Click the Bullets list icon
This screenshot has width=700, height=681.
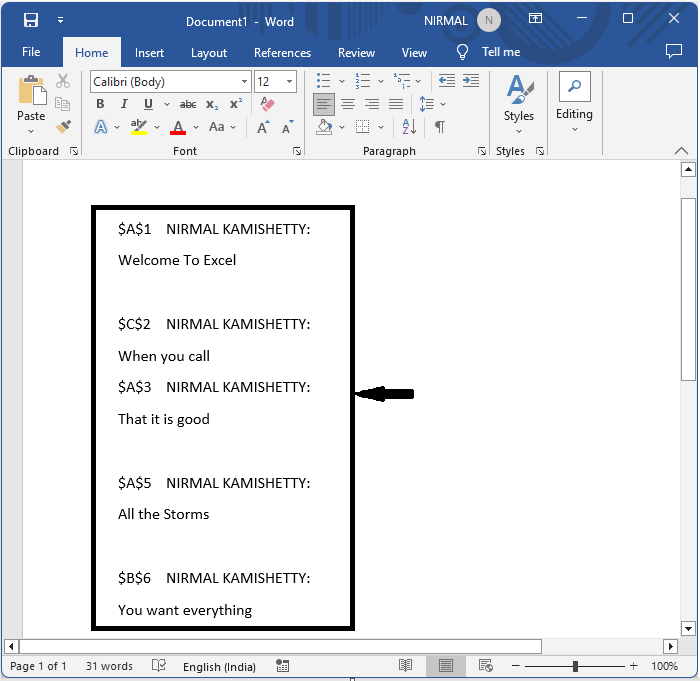click(324, 81)
